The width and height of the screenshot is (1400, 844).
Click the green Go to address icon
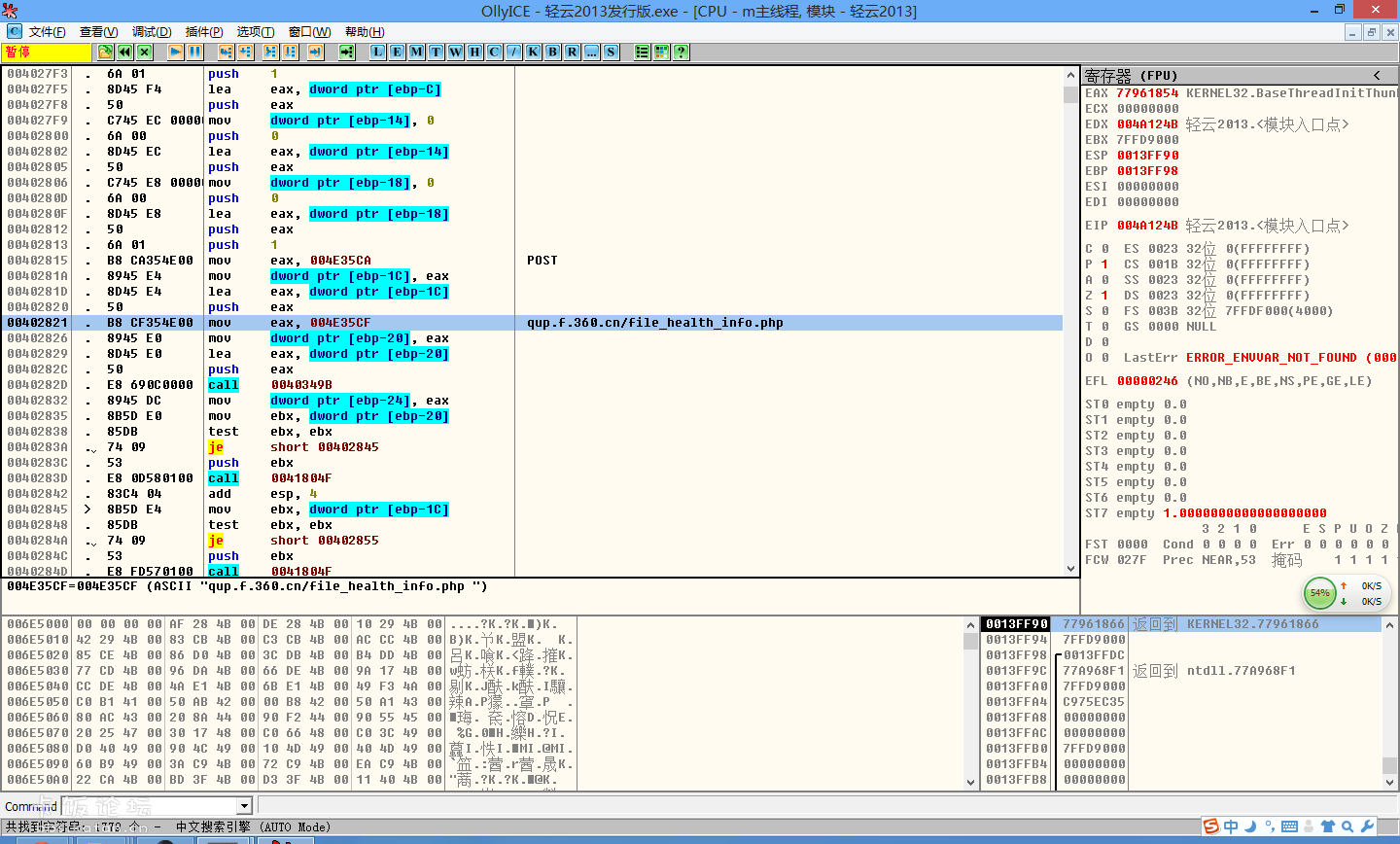pos(346,52)
